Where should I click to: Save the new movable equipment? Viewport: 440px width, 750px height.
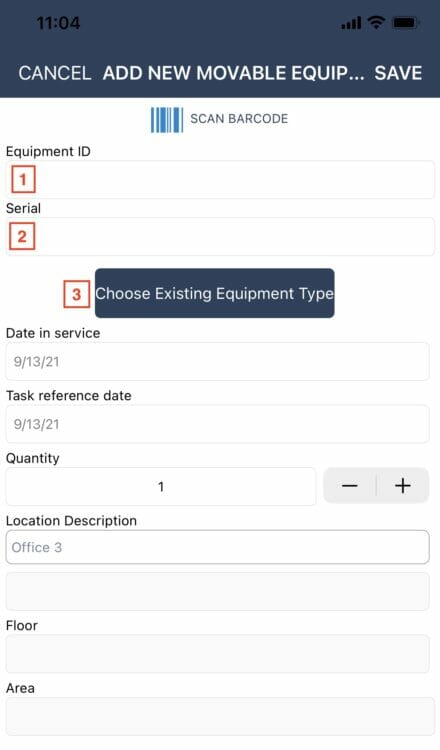point(398,73)
